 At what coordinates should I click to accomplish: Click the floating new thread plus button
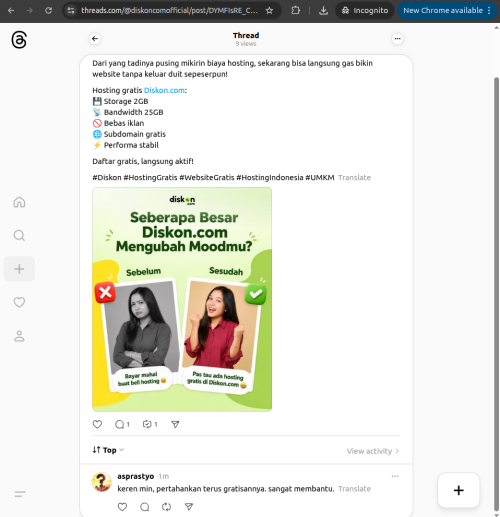459,490
